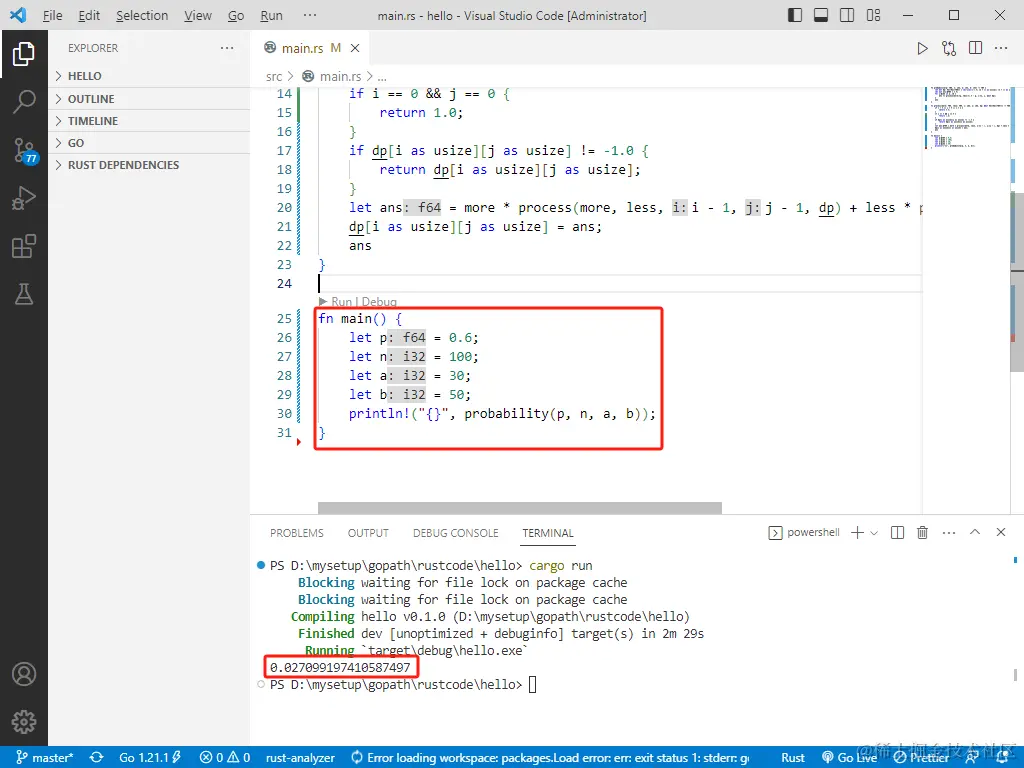Open the Explorer view in activity bar
Viewport: 1024px width, 768px height.
pyautogui.click(x=24, y=54)
